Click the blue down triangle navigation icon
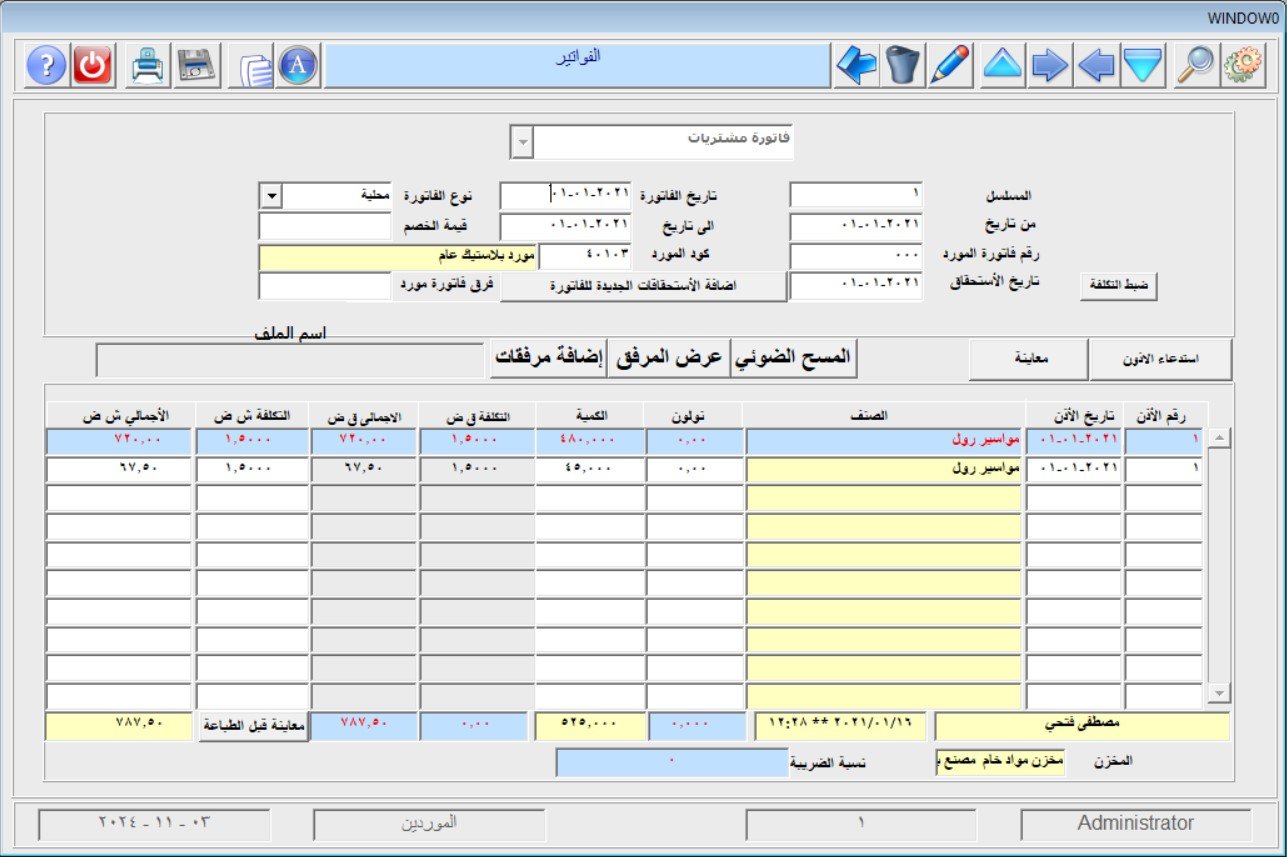The width and height of the screenshot is (1287, 857). tap(1143, 66)
